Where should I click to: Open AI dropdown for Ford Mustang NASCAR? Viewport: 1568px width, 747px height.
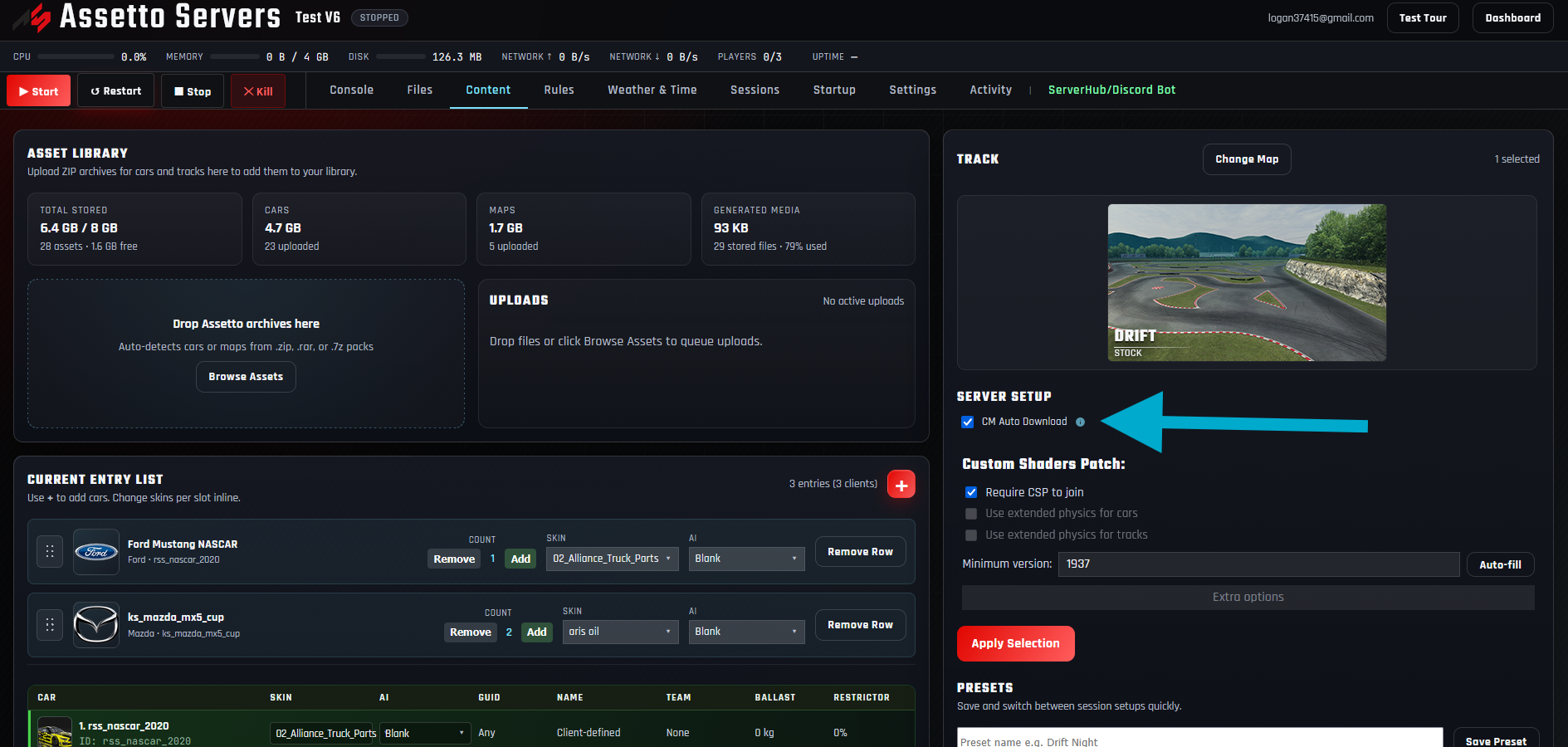point(746,559)
